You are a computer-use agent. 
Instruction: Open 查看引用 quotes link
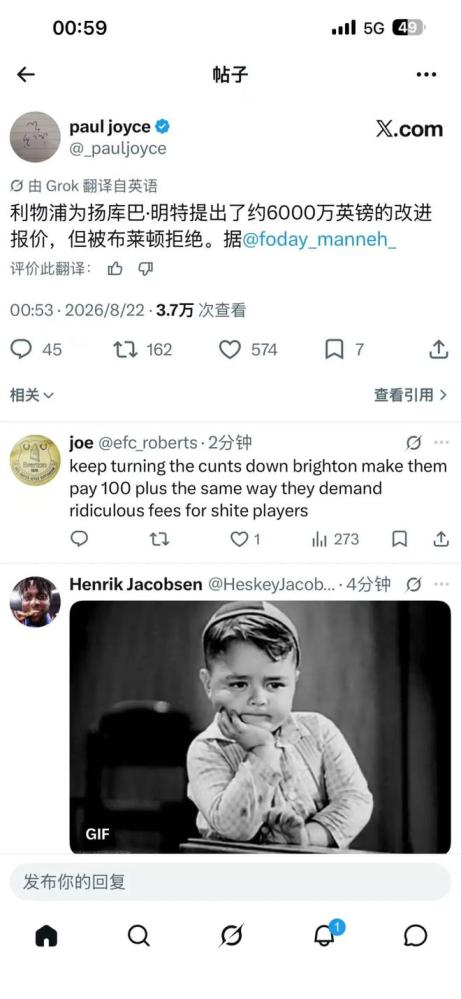(411, 395)
